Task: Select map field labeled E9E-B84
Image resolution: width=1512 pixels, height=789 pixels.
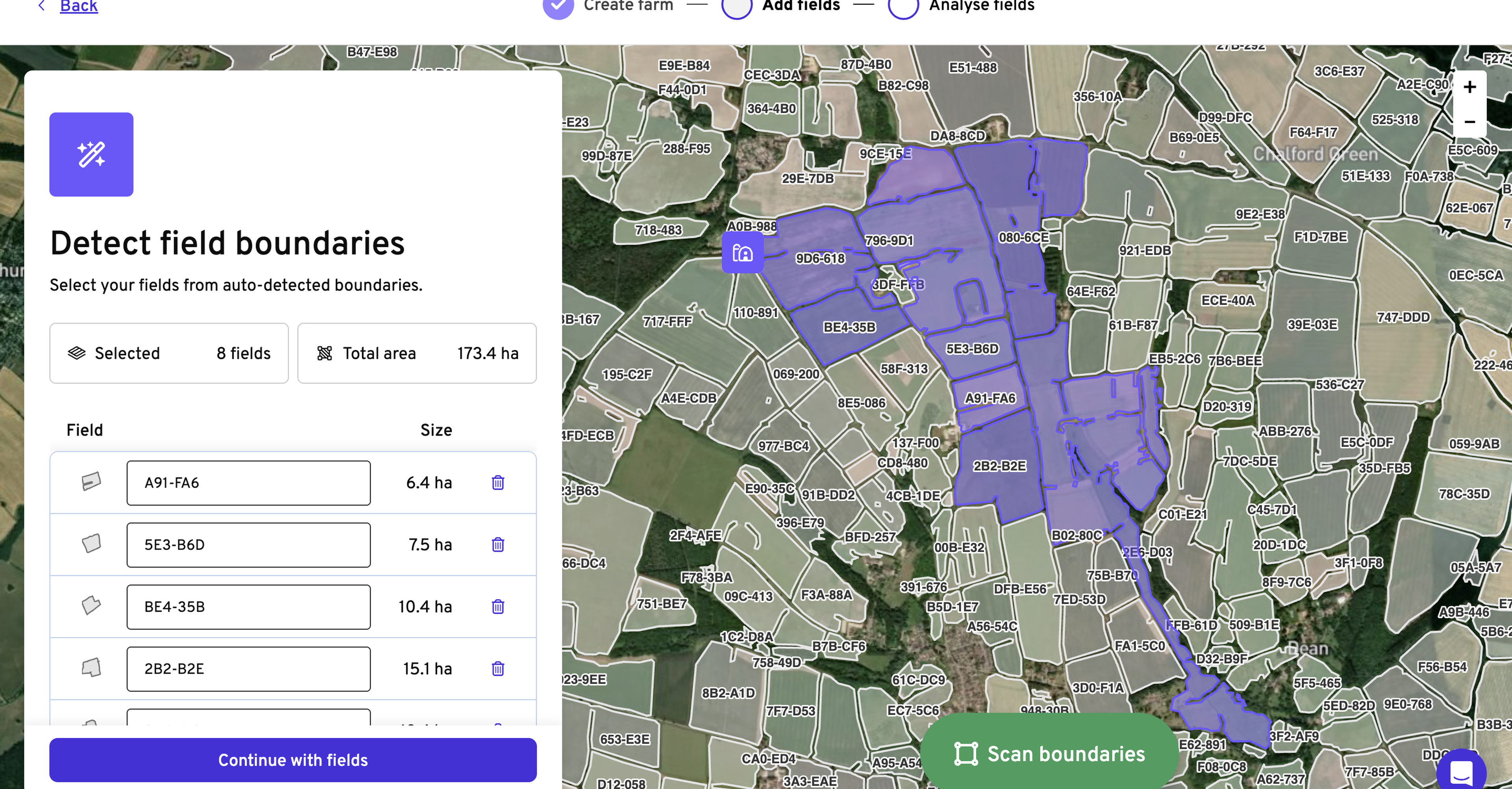Action: 684,65
